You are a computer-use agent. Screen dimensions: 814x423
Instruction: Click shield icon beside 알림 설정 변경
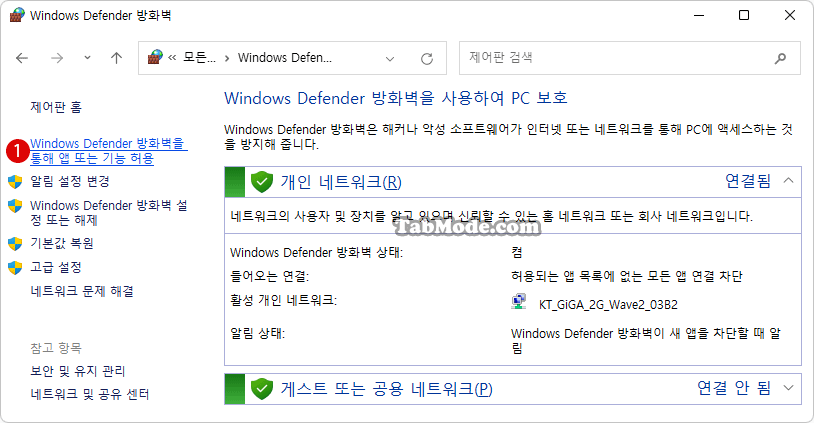point(15,182)
